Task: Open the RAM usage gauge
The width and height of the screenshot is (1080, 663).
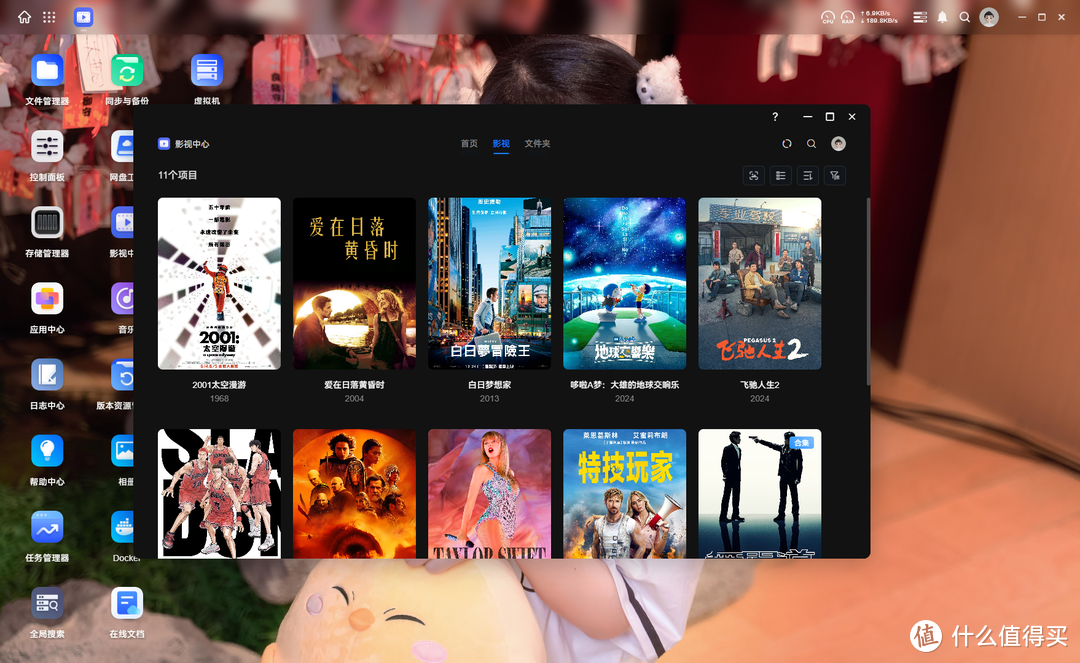Action: (848, 17)
